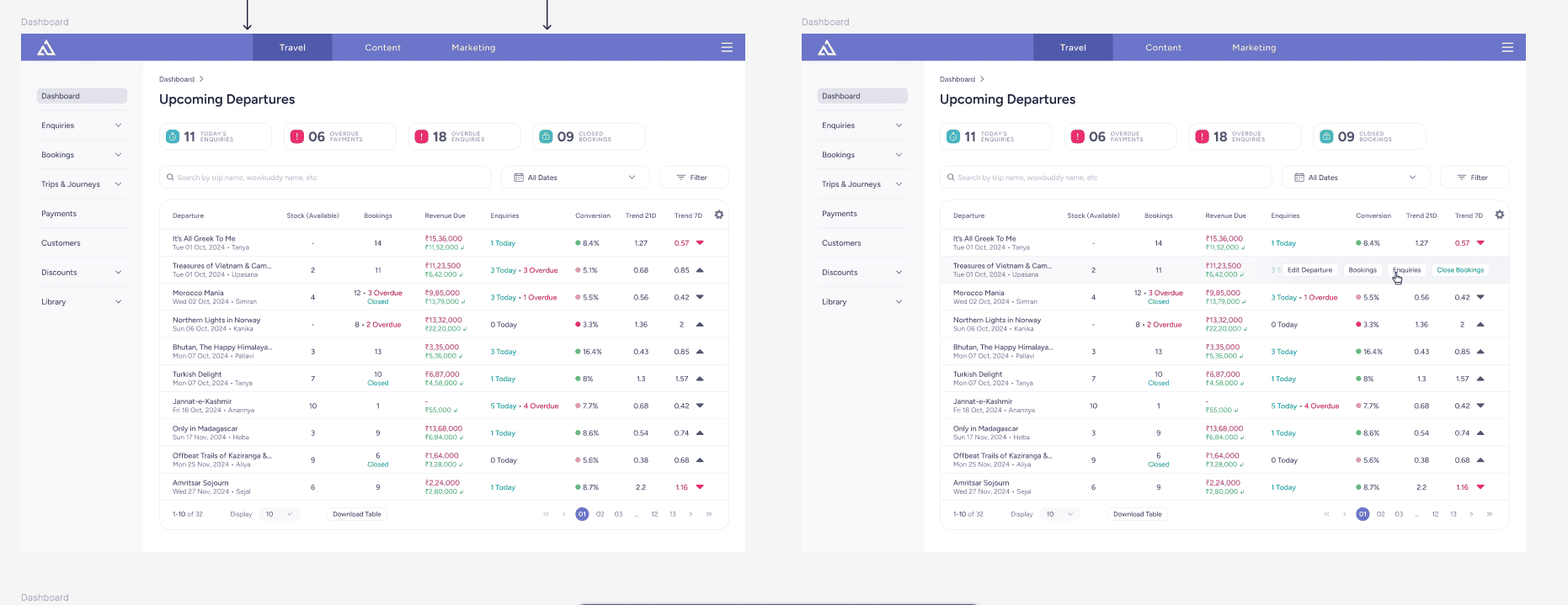The image size is (1568, 605).
Task: Go to previous page in left dashboard pagination
Action: click(563, 514)
